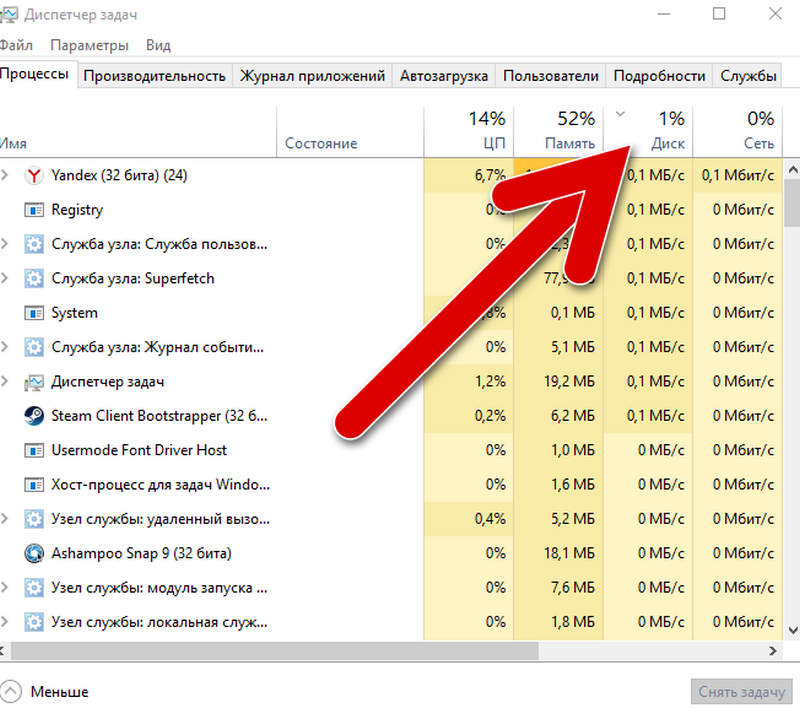Open the Параметры menu
The width and height of the screenshot is (800, 714).
89,45
